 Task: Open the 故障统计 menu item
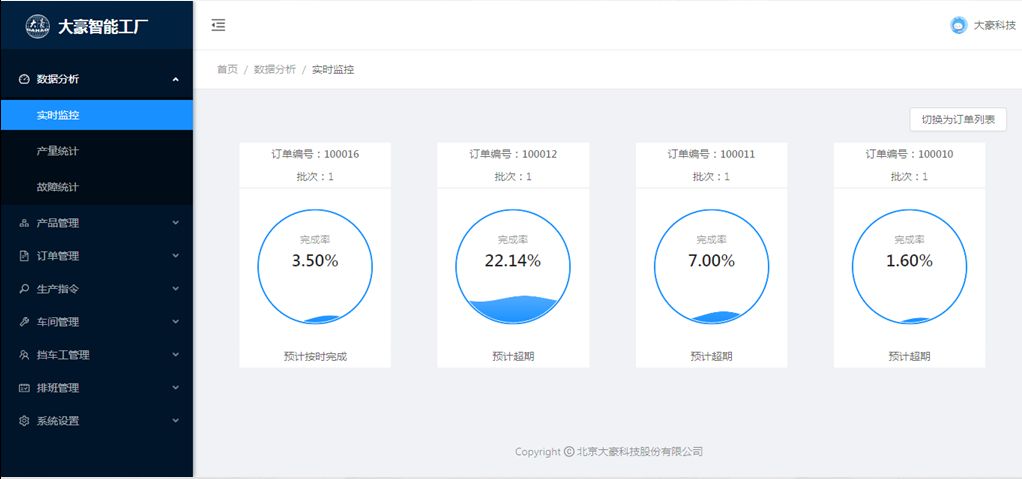click(58, 187)
